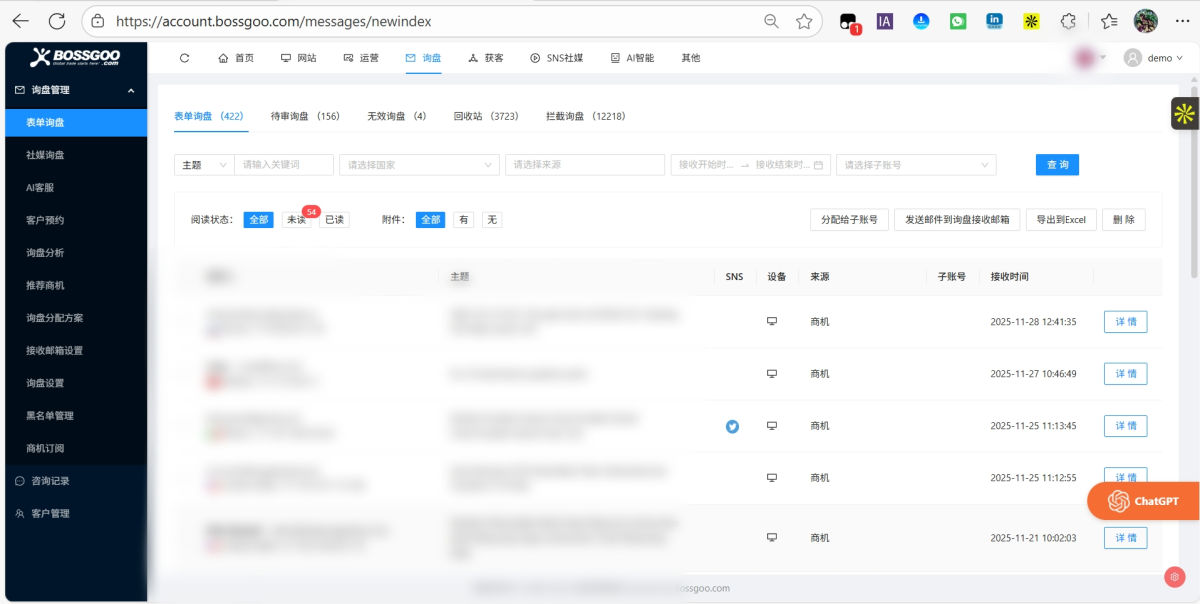Switch to the 待审询盘 tab
Screen dimensions: 1200x604
coord(305,116)
